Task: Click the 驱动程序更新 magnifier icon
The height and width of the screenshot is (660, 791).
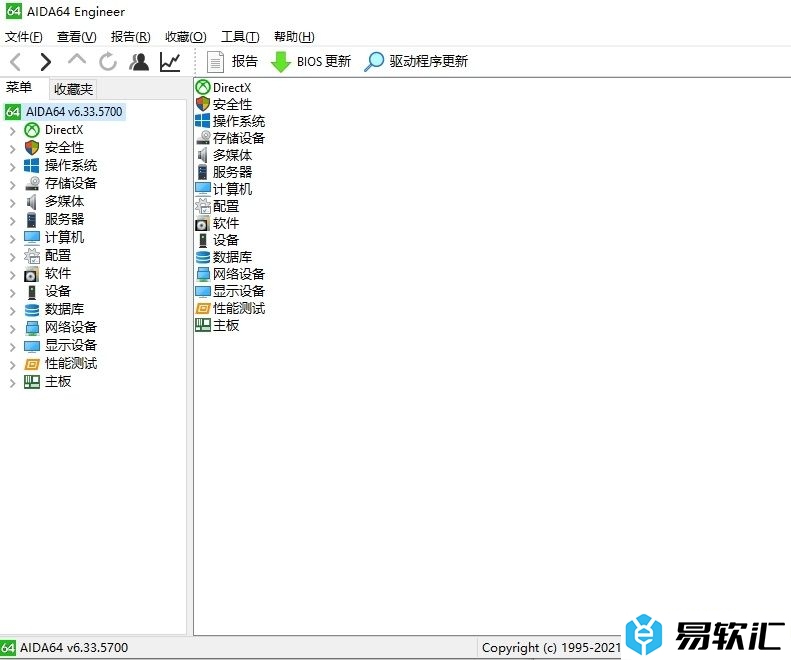Action: tap(374, 62)
